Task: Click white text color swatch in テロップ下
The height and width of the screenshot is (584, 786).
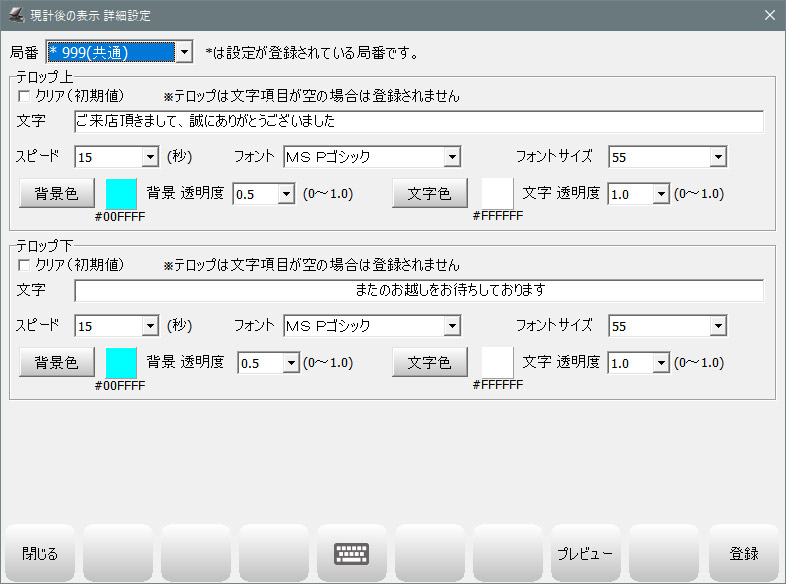Action: [x=497, y=363]
